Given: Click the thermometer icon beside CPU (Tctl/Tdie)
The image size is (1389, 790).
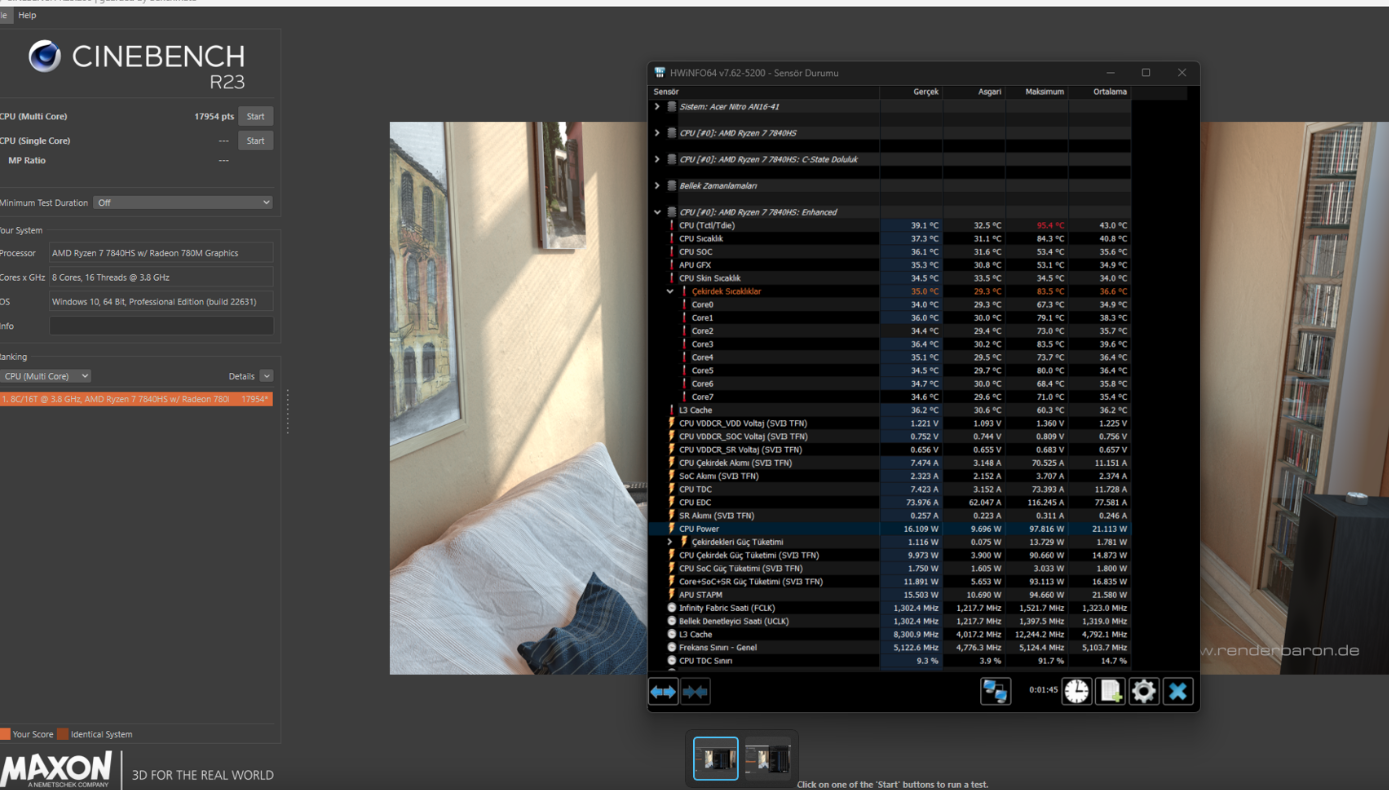Looking at the screenshot, I should (x=672, y=226).
